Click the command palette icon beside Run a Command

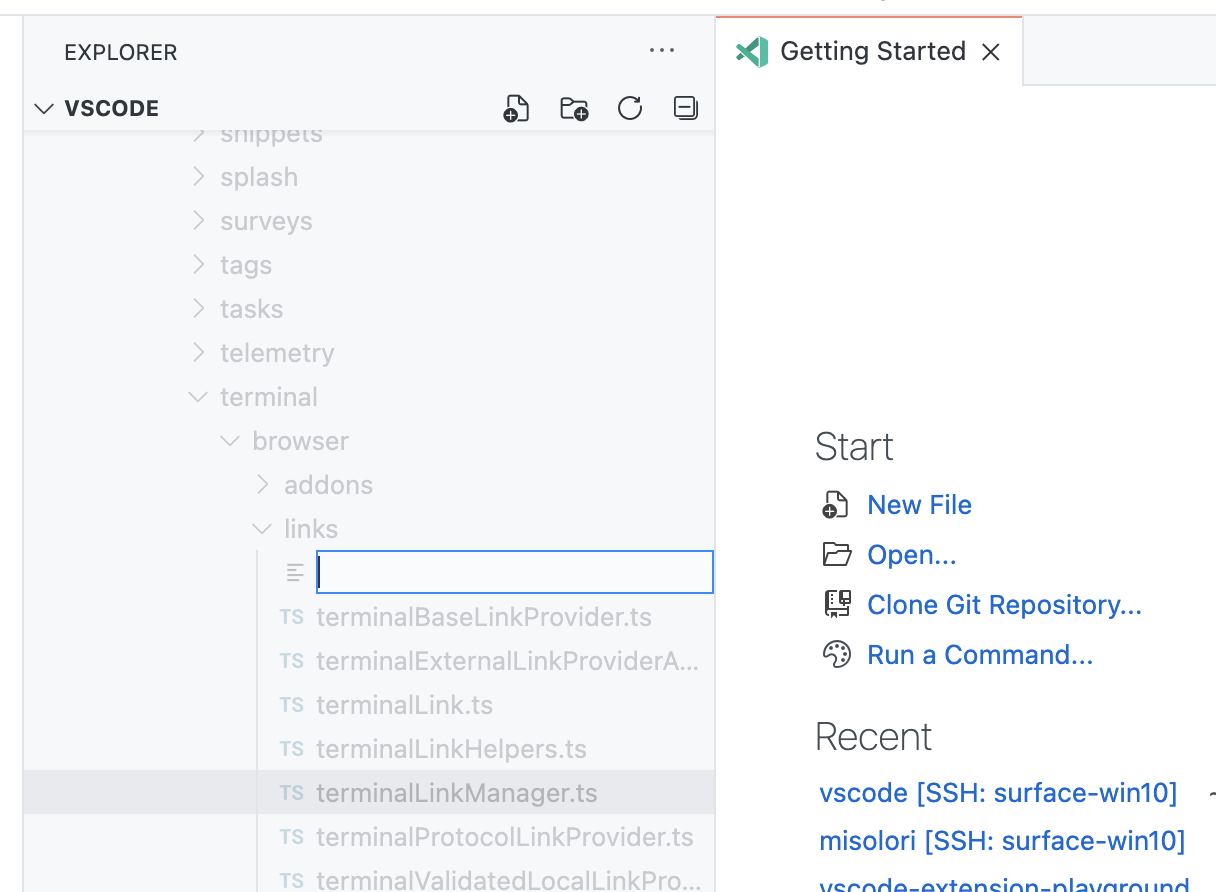pos(837,654)
